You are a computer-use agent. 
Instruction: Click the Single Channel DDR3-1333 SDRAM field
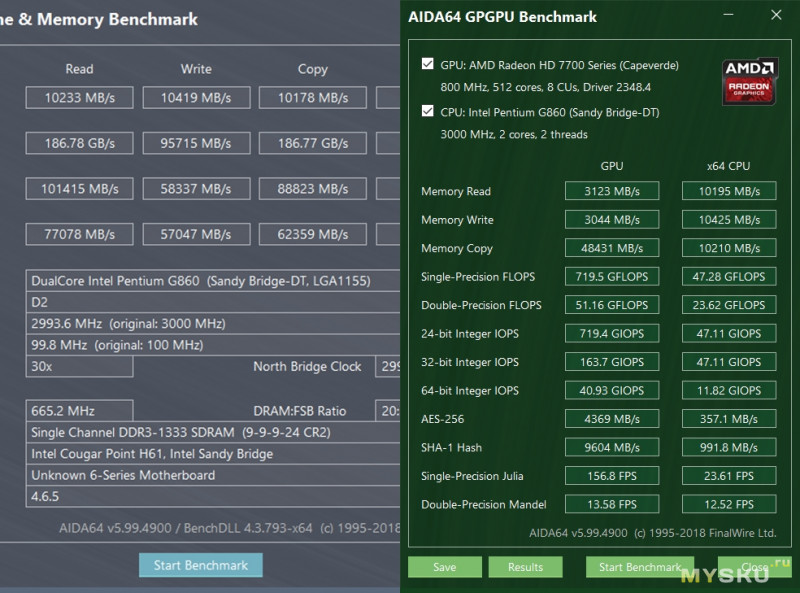tap(213, 432)
